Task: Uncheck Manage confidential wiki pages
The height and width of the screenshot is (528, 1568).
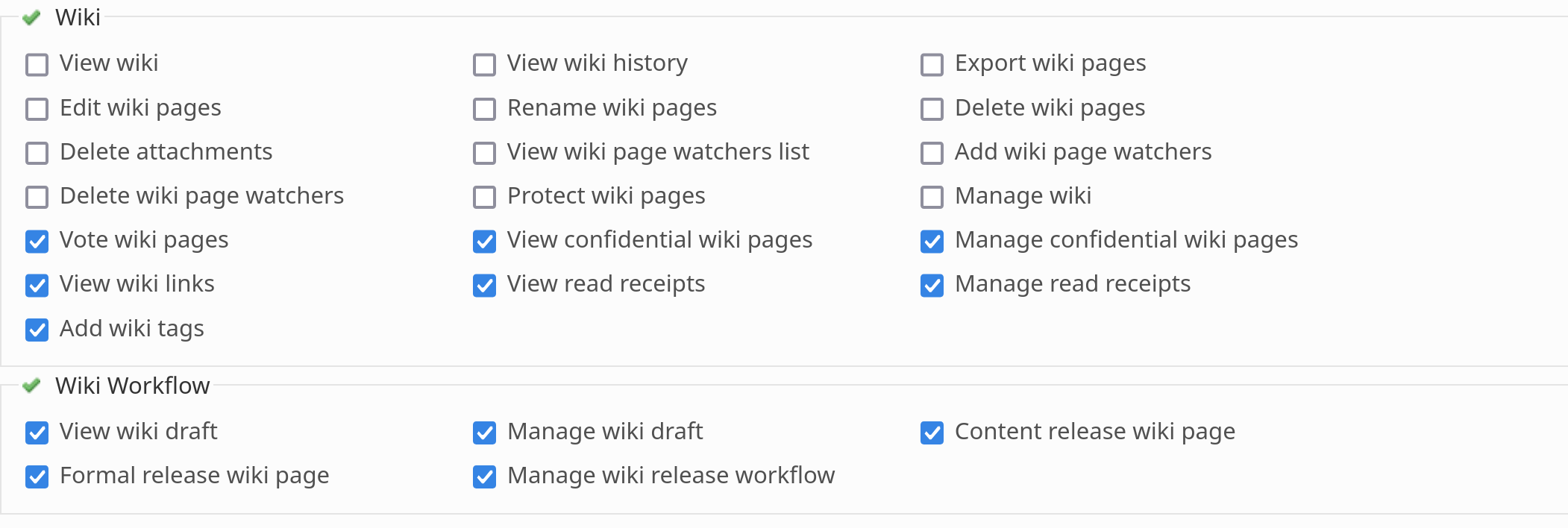Action: (x=932, y=241)
